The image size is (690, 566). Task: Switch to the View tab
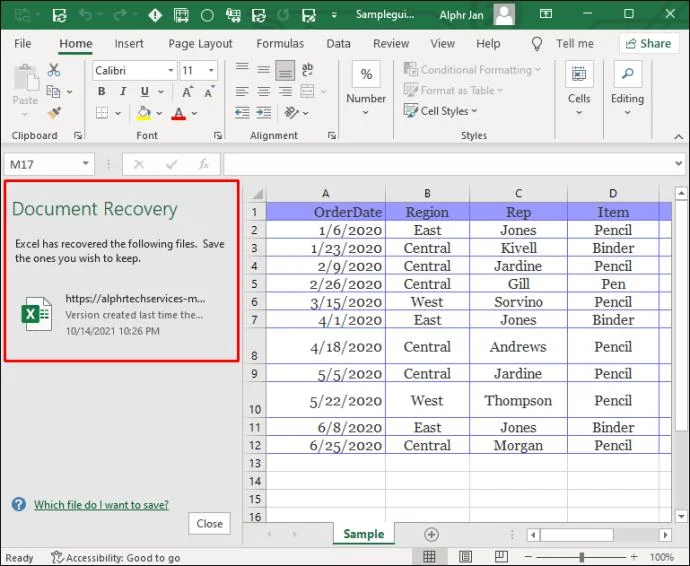442,44
